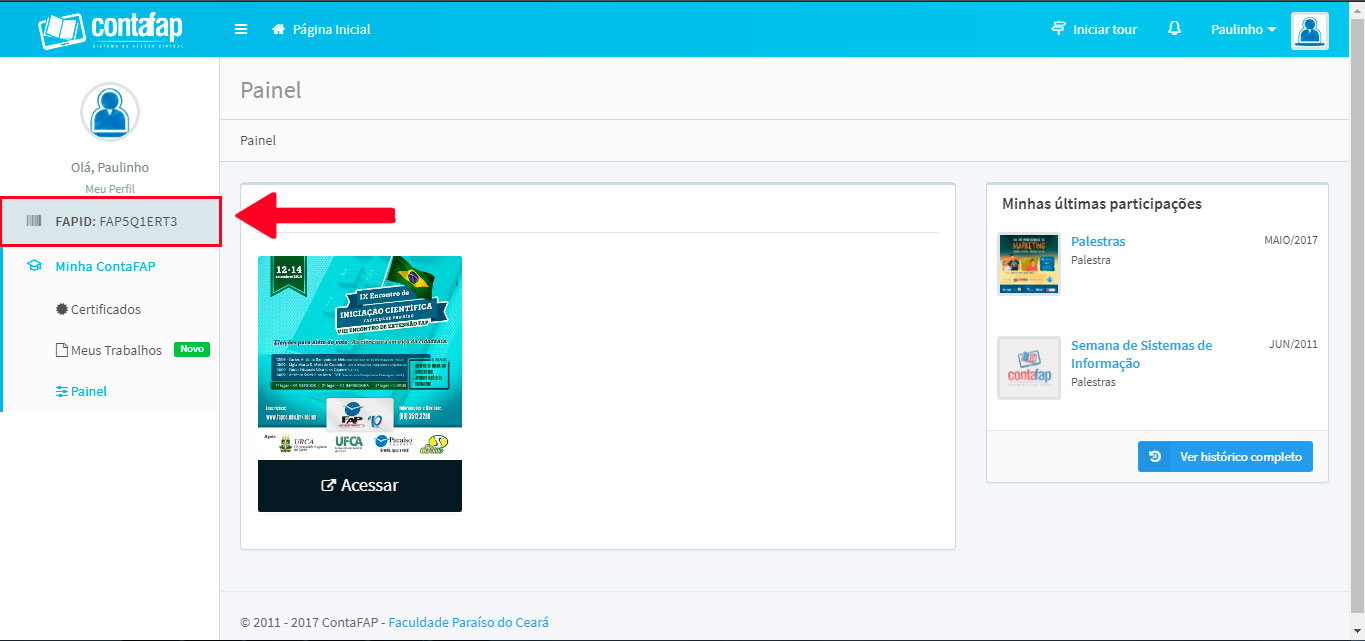Open Certificados in the sidebar
The height and width of the screenshot is (641, 1365).
[x=105, y=309]
